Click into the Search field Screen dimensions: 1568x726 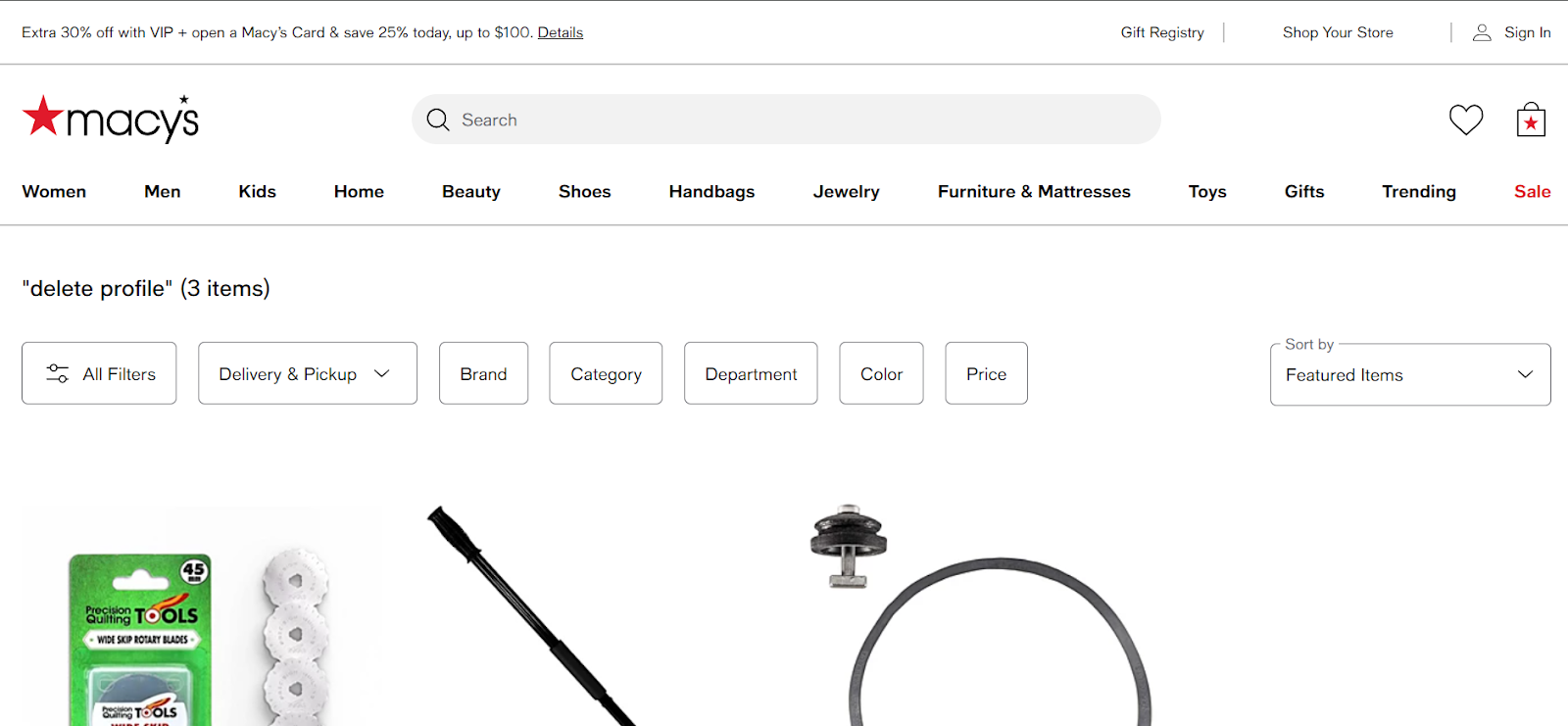point(786,120)
